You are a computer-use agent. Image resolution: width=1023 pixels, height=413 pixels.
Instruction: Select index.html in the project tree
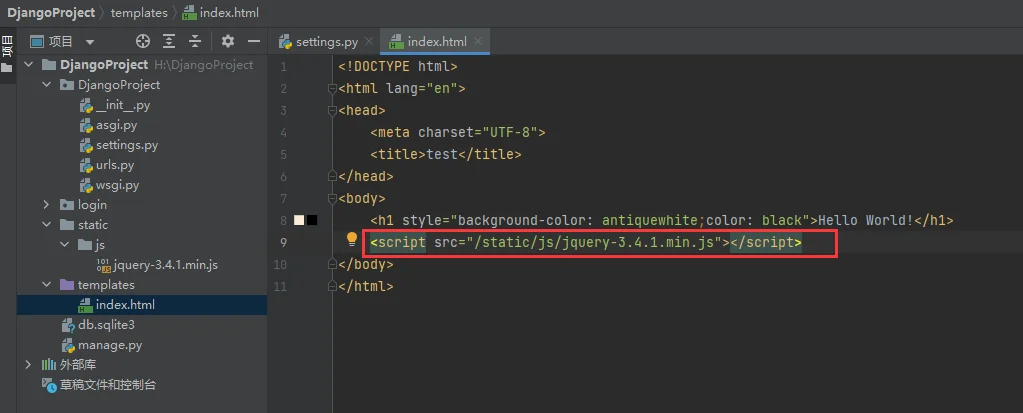(125, 305)
